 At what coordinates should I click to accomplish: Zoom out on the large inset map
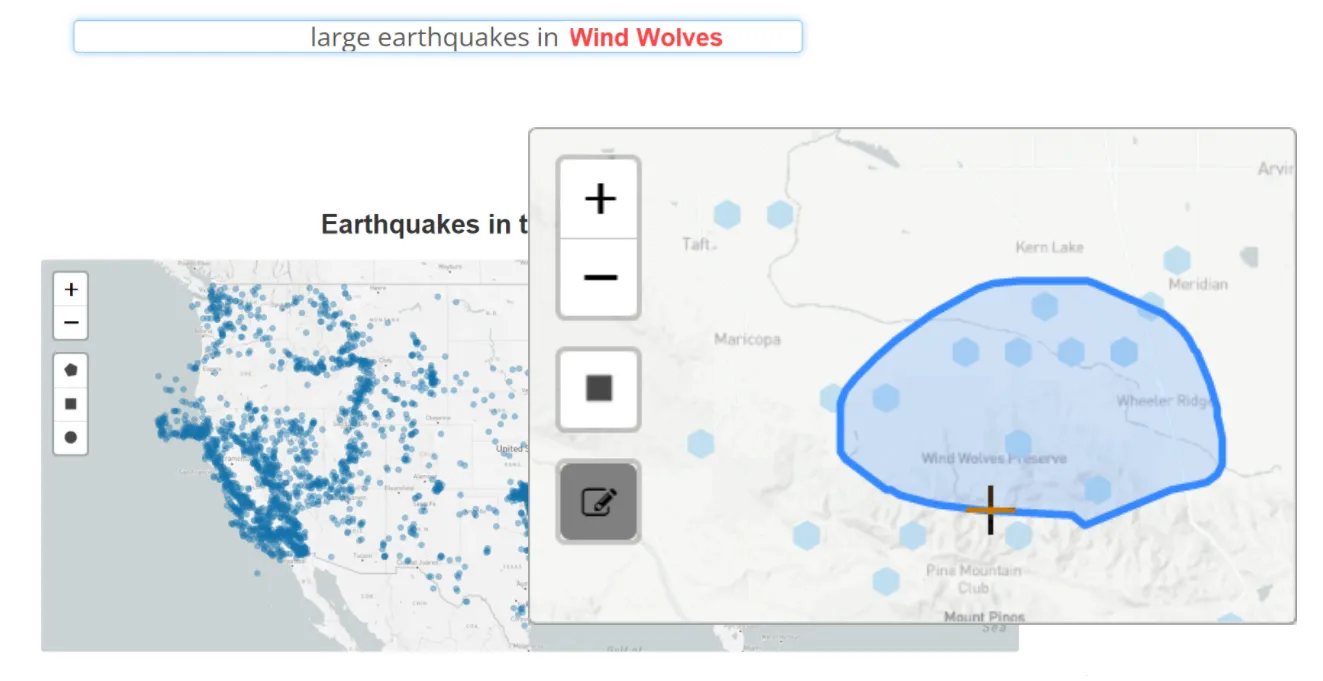(x=599, y=277)
